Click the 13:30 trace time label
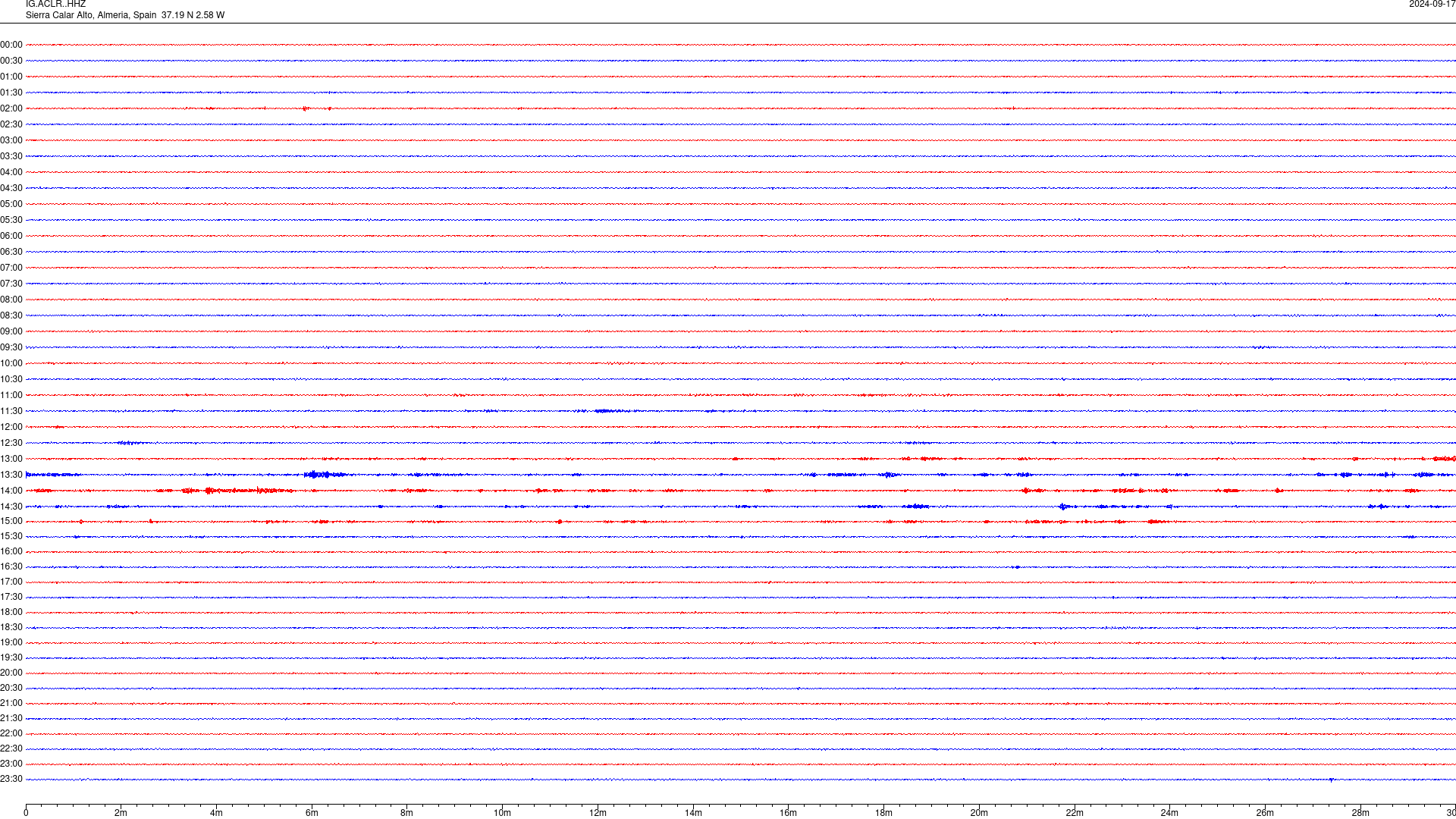The image size is (1456, 819). [11, 475]
